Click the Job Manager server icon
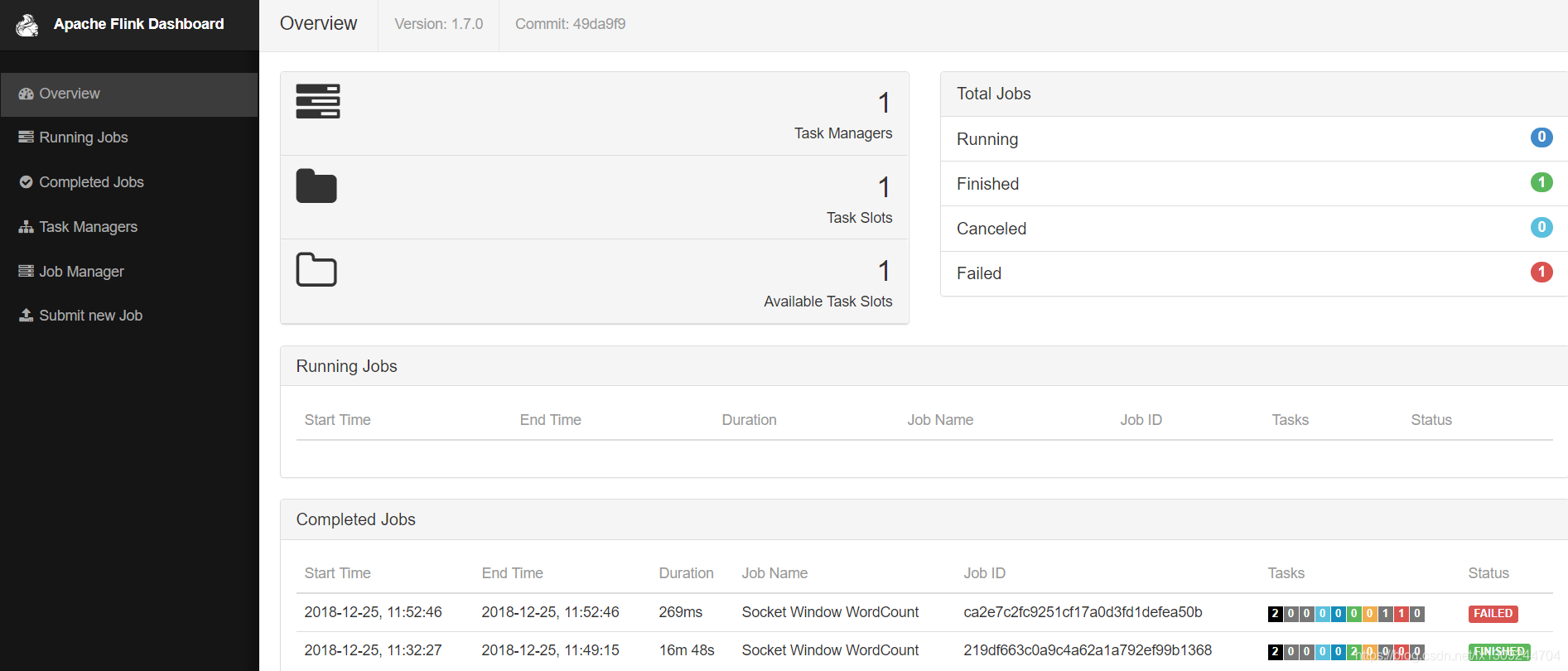This screenshot has width=1568, height=671. [x=26, y=271]
